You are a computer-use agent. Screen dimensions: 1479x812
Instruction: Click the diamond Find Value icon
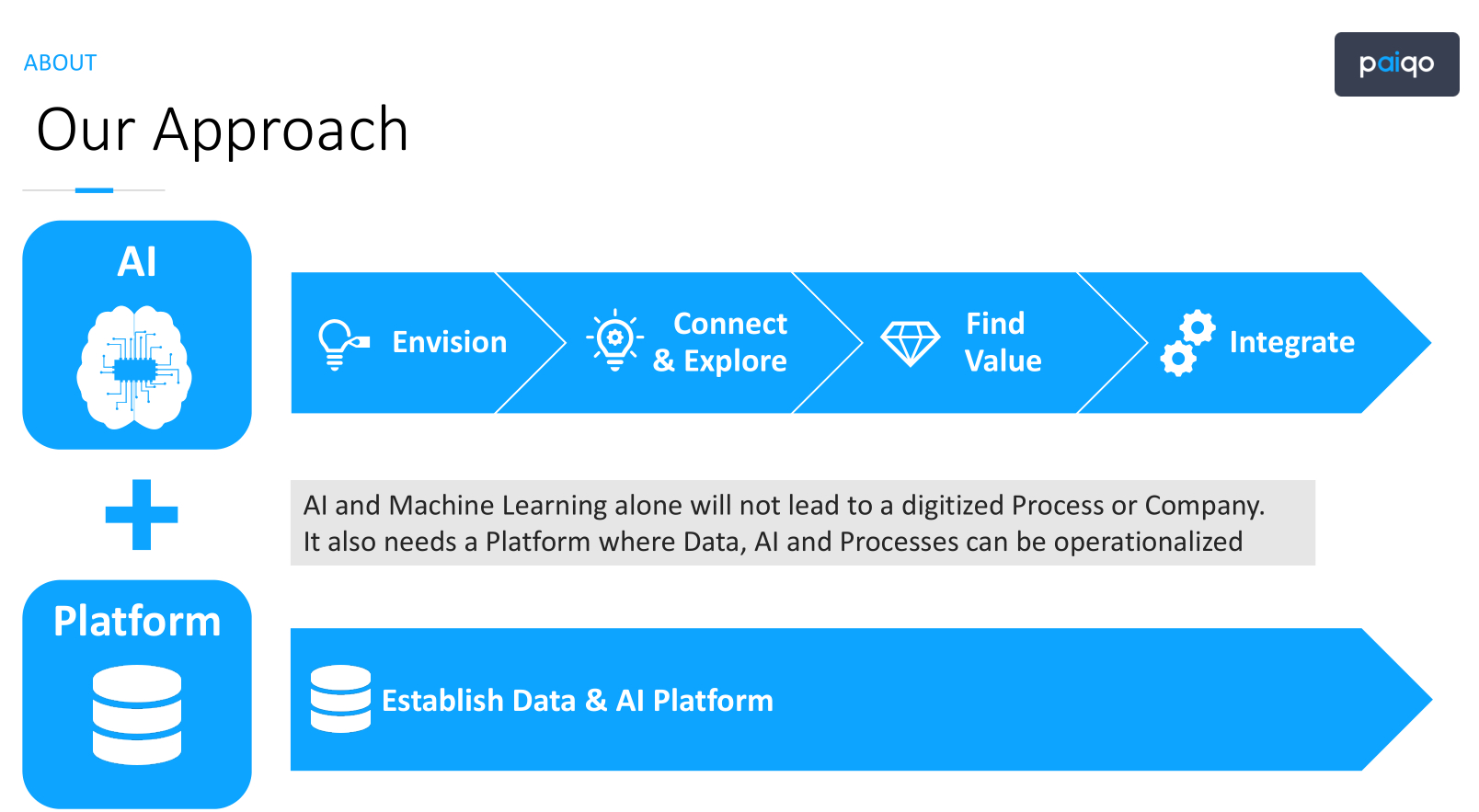point(910,343)
